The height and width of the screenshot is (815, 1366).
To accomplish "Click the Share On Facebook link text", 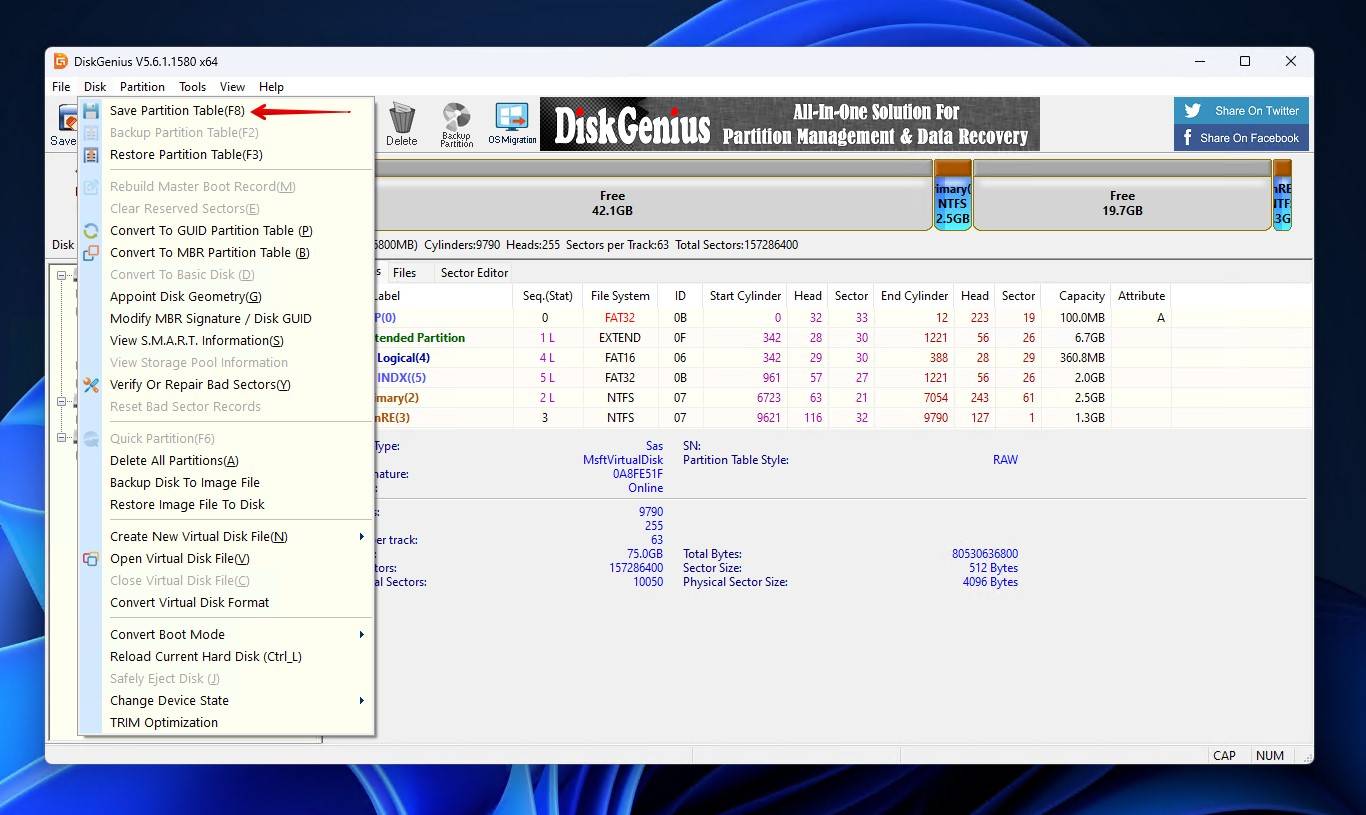I will click(1249, 138).
